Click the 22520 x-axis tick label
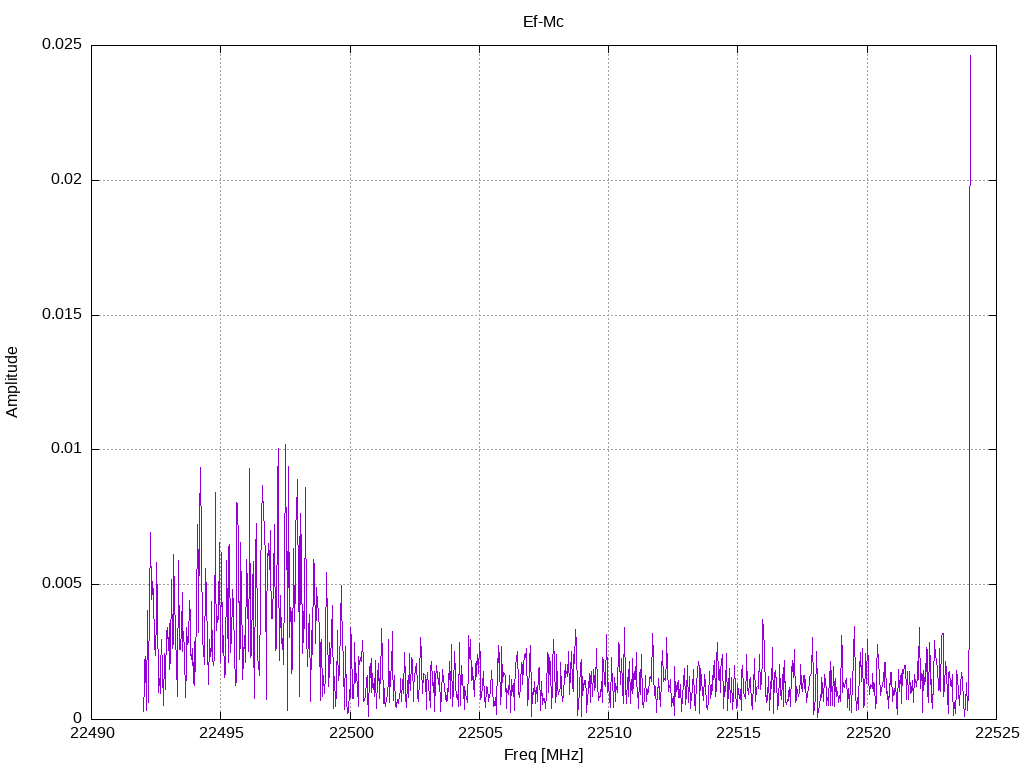The width and height of the screenshot is (1024, 768). [x=866, y=733]
